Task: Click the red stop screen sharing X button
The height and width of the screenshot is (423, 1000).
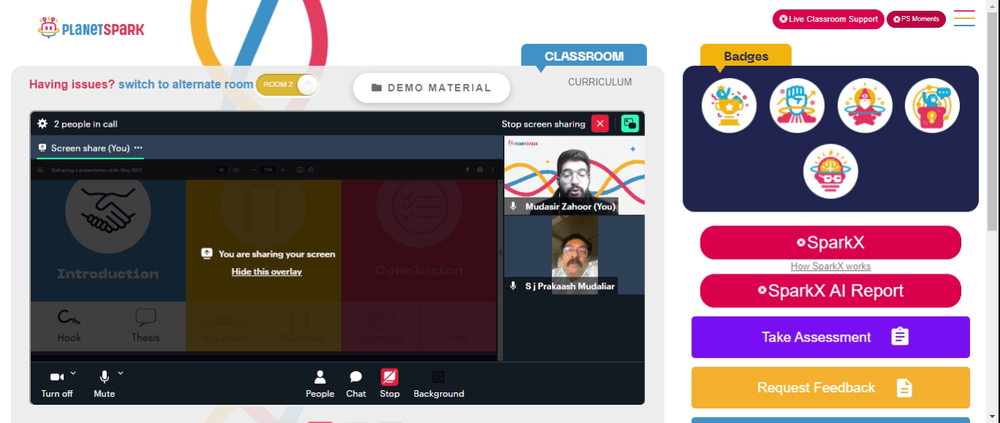Action: (x=600, y=124)
